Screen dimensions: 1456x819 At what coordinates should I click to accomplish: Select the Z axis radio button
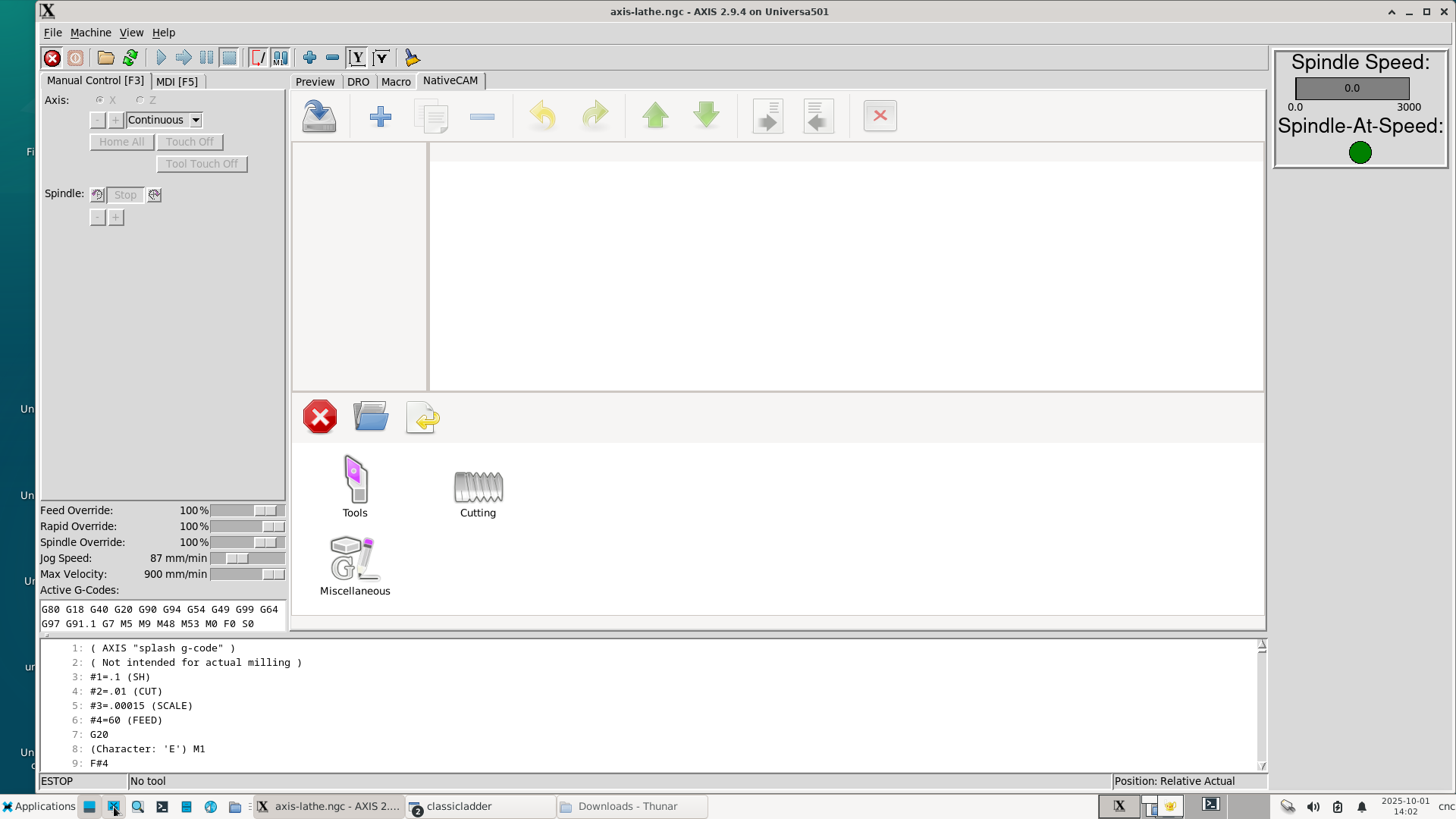coord(140,100)
